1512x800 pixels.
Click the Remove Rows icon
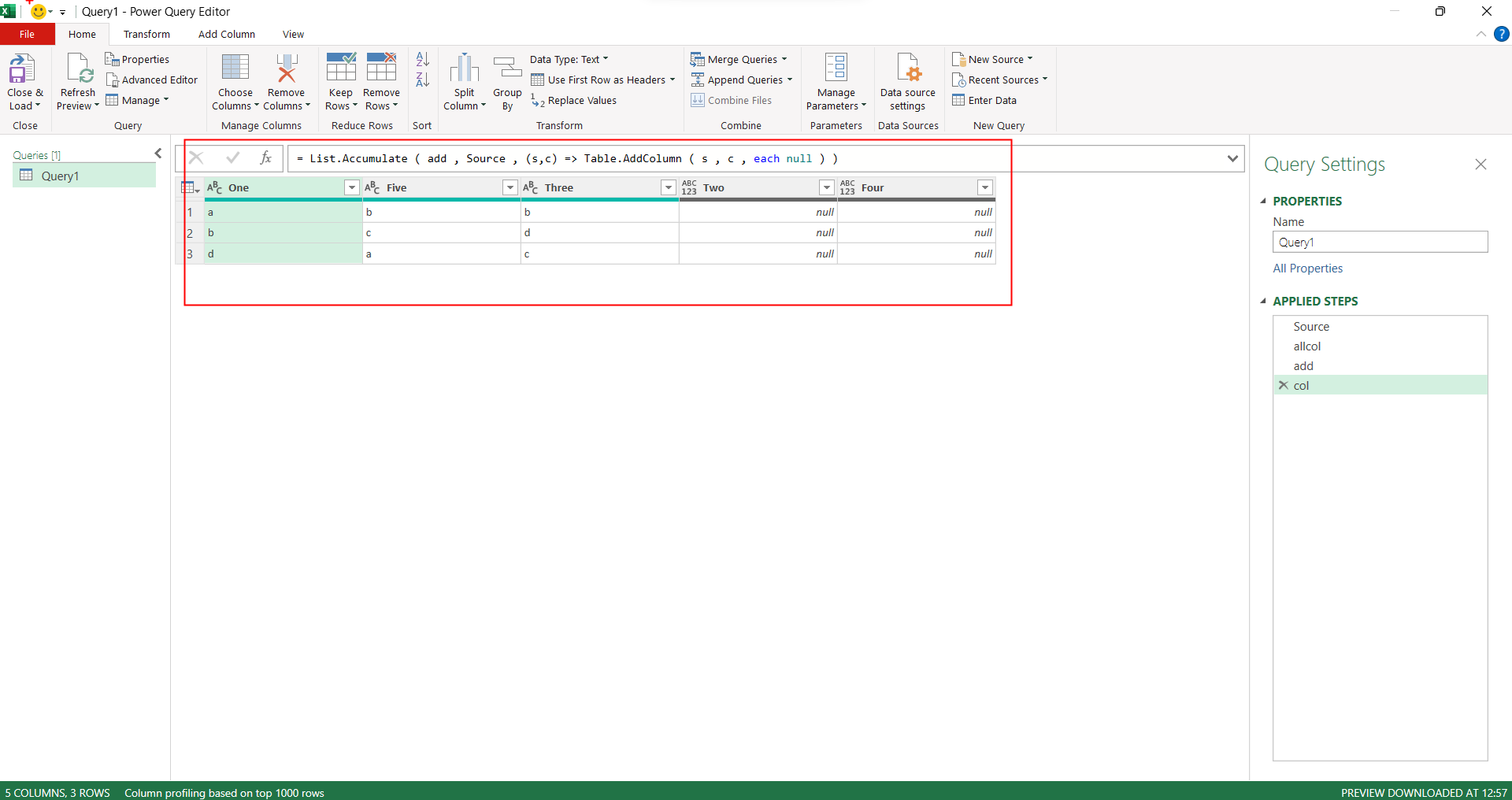tap(381, 67)
